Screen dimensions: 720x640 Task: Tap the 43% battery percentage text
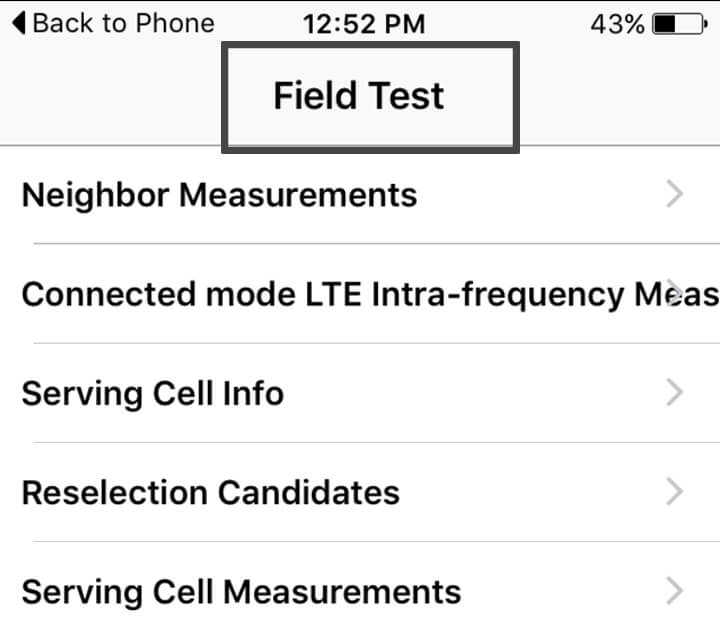[617, 24]
